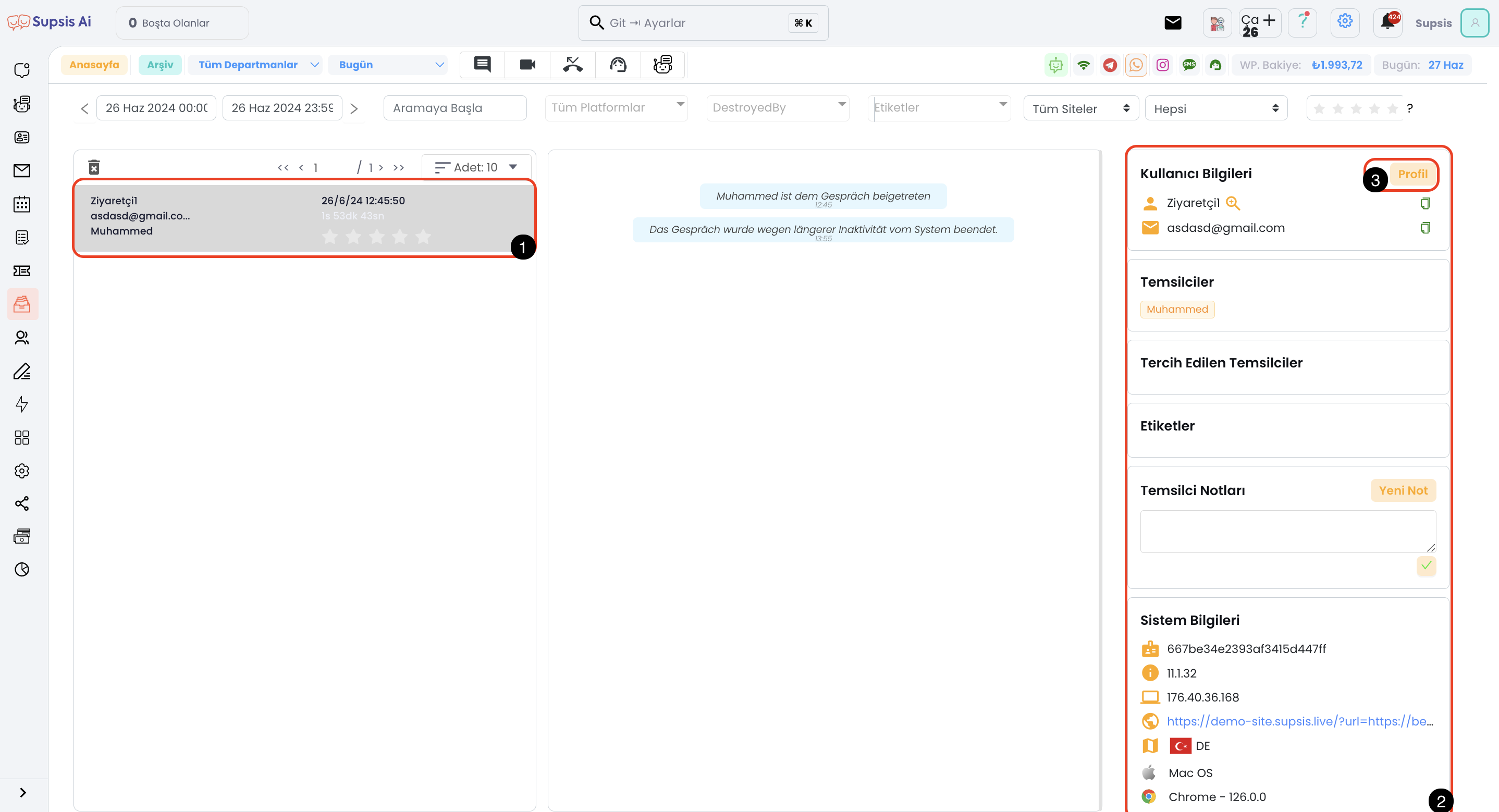Open the share nodes sidebar icon
Viewport: 1499px width, 812px height.
pyautogui.click(x=22, y=503)
